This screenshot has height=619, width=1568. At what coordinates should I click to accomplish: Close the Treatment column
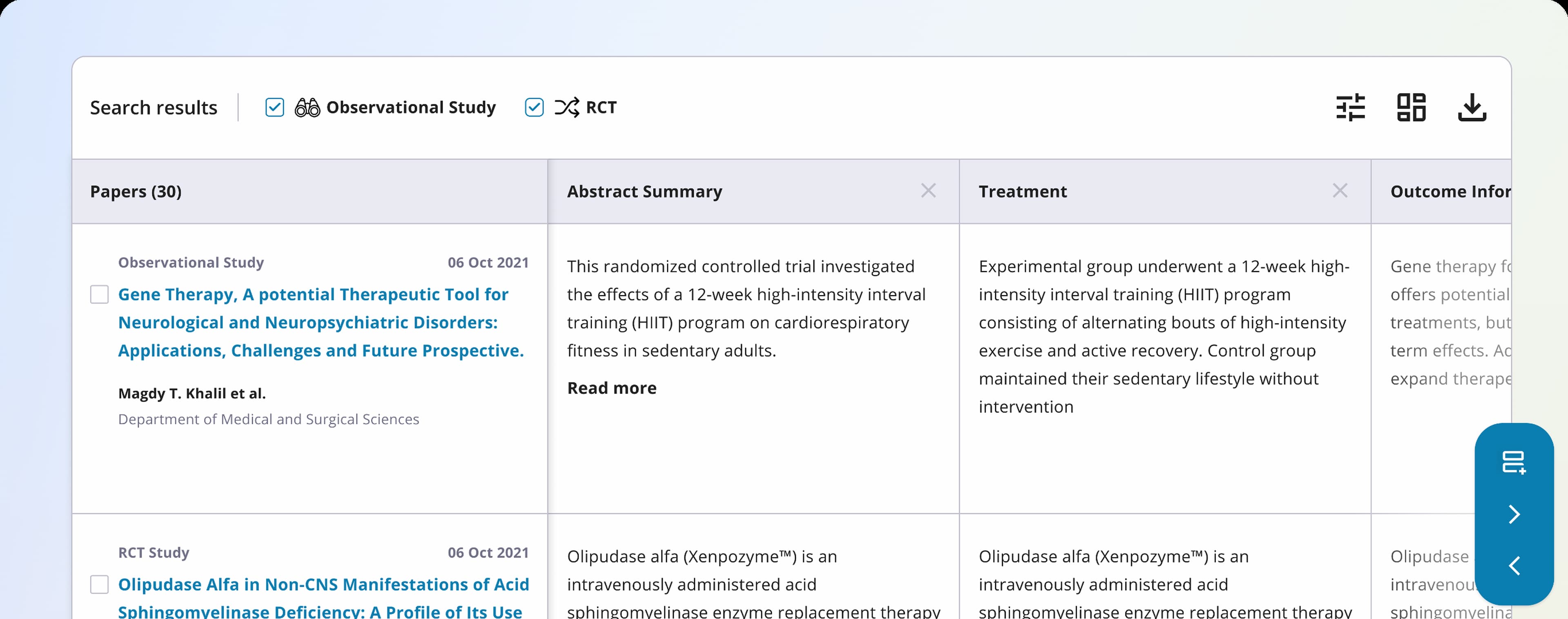pos(1340,191)
